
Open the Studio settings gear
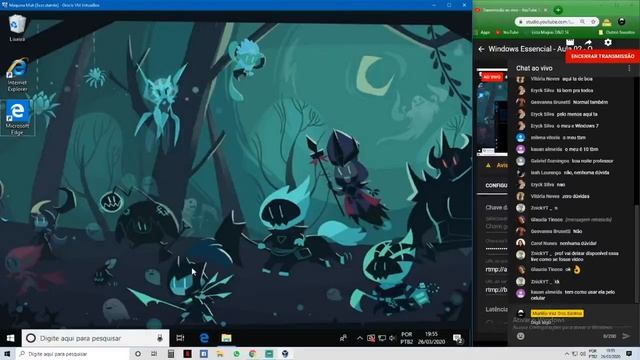tap(608, 42)
